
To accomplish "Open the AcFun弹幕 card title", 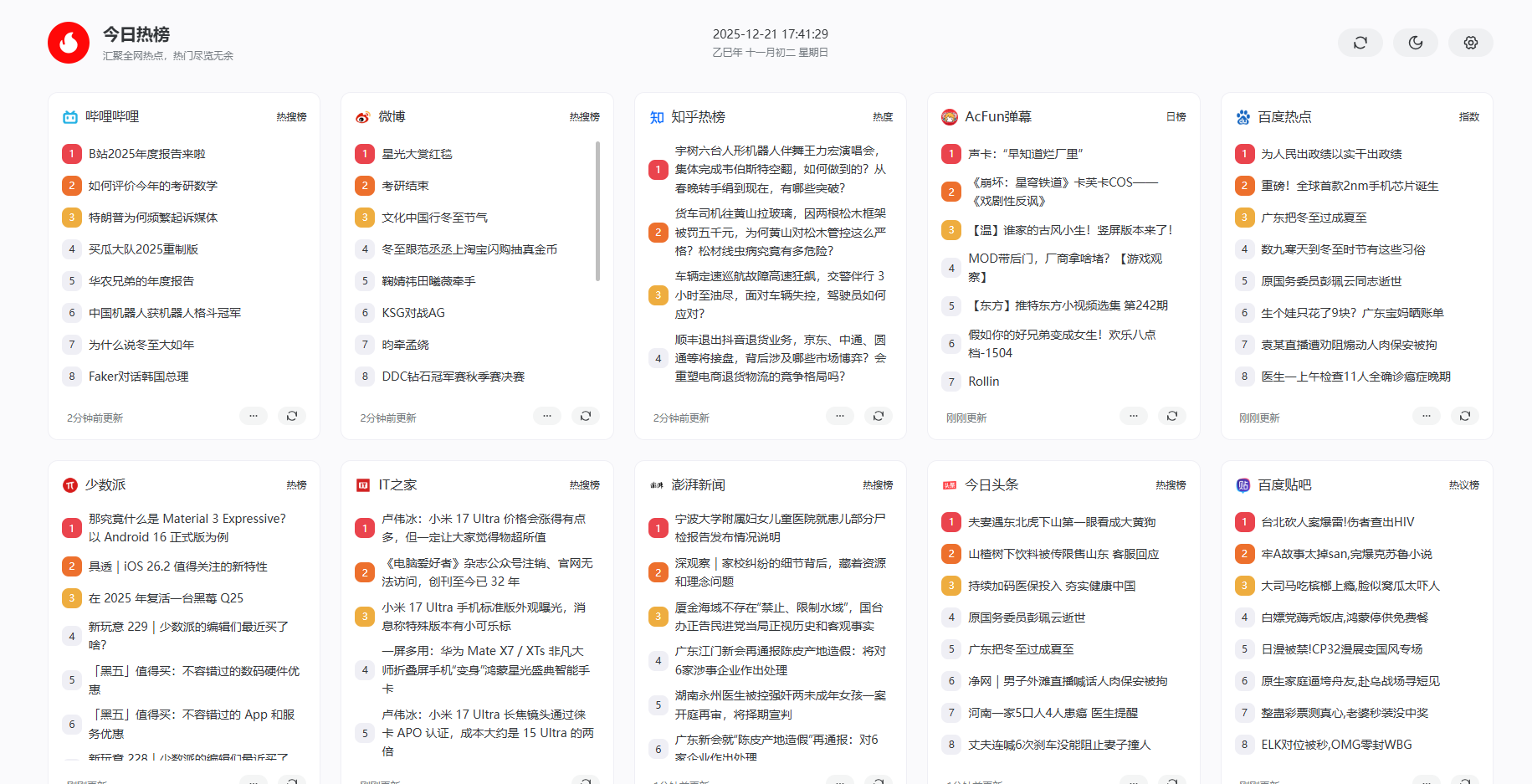I will coord(998,117).
